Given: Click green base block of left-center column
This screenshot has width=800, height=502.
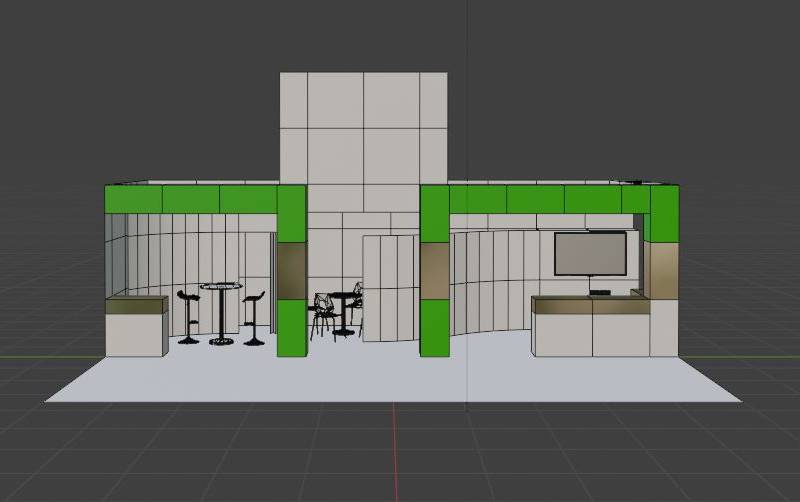Looking at the screenshot, I should [x=291, y=328].
